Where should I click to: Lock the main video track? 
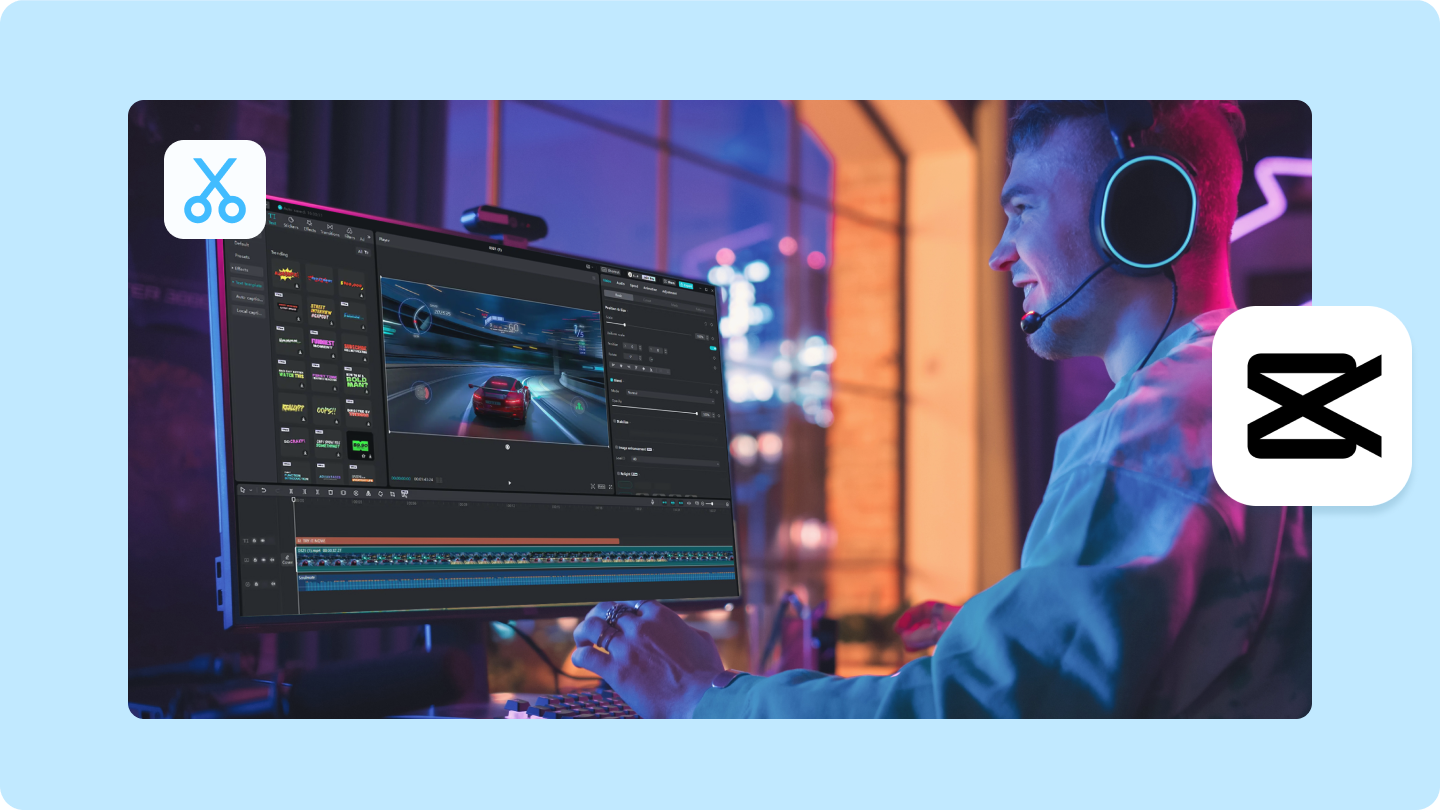click(x=255, y=560)
